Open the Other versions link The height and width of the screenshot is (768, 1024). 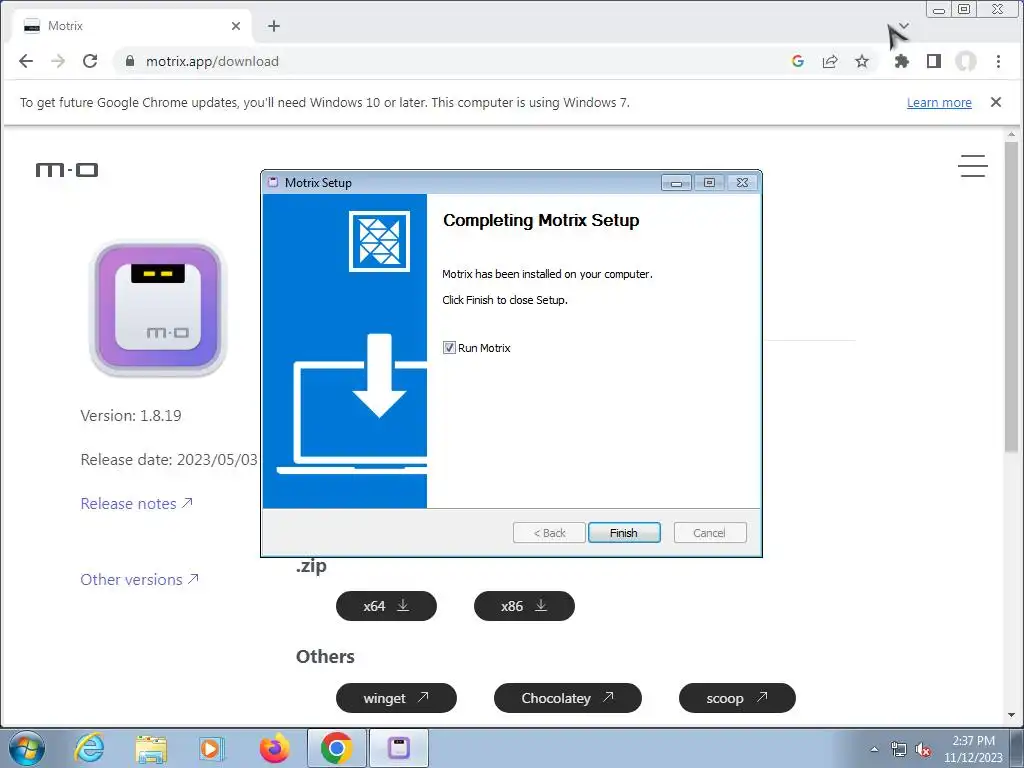click(139, 579)
